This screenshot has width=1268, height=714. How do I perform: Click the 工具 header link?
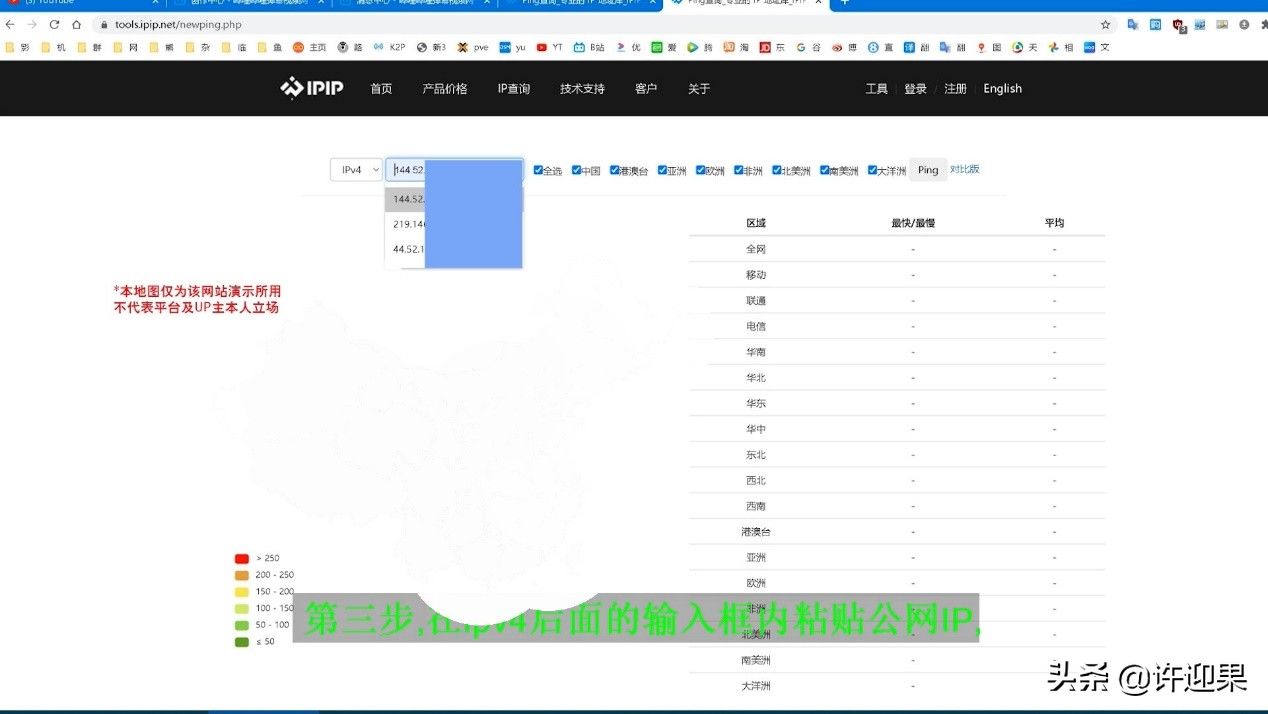click(876, 89)
